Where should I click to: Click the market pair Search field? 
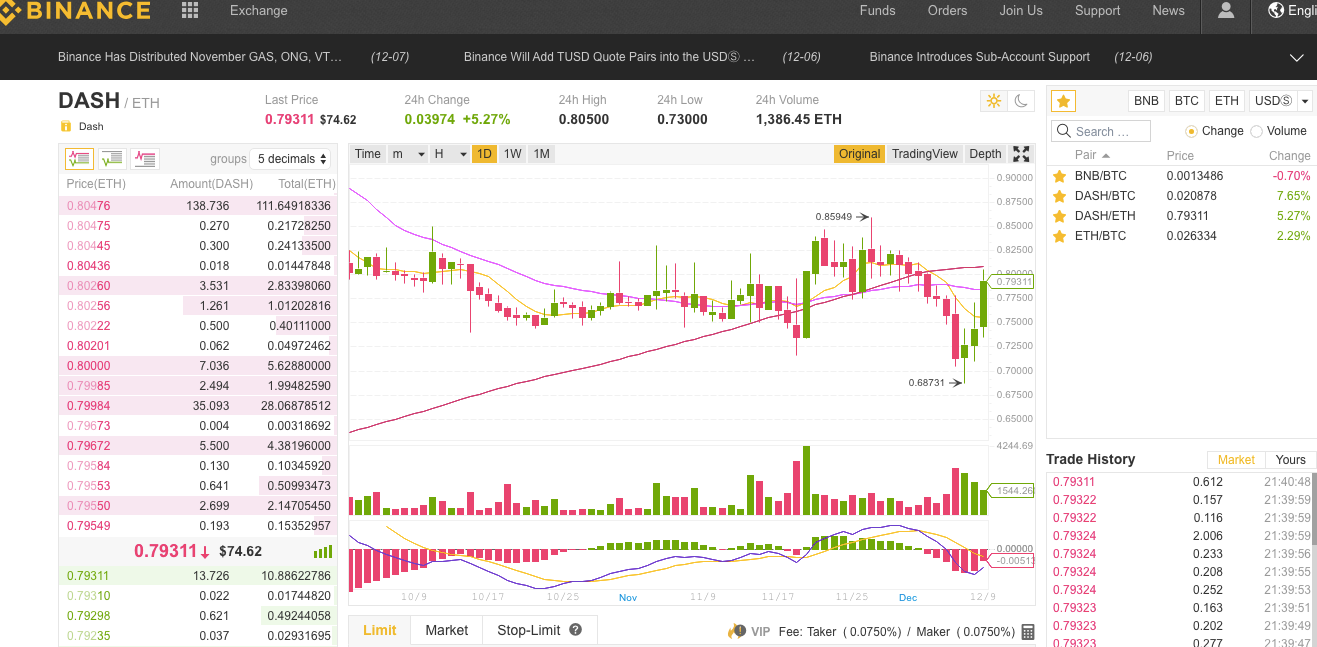(x=1100, y=131)
